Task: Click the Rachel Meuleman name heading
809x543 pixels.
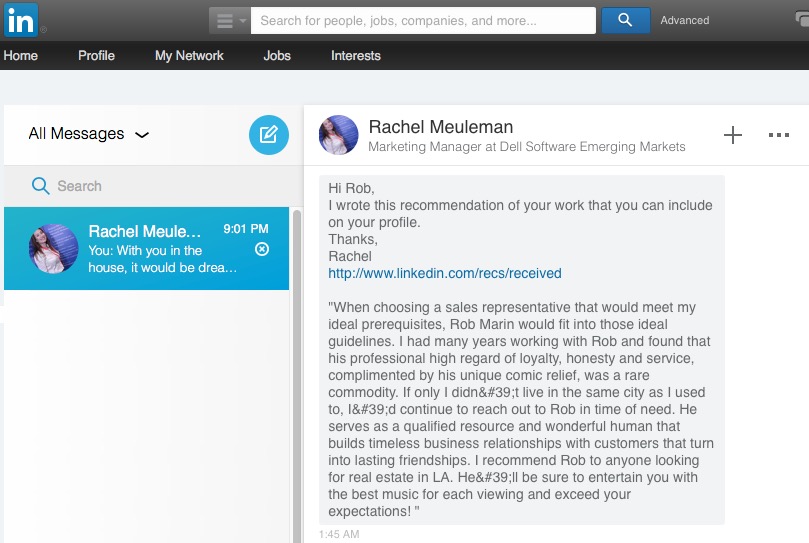Action: tap(441, 127)
